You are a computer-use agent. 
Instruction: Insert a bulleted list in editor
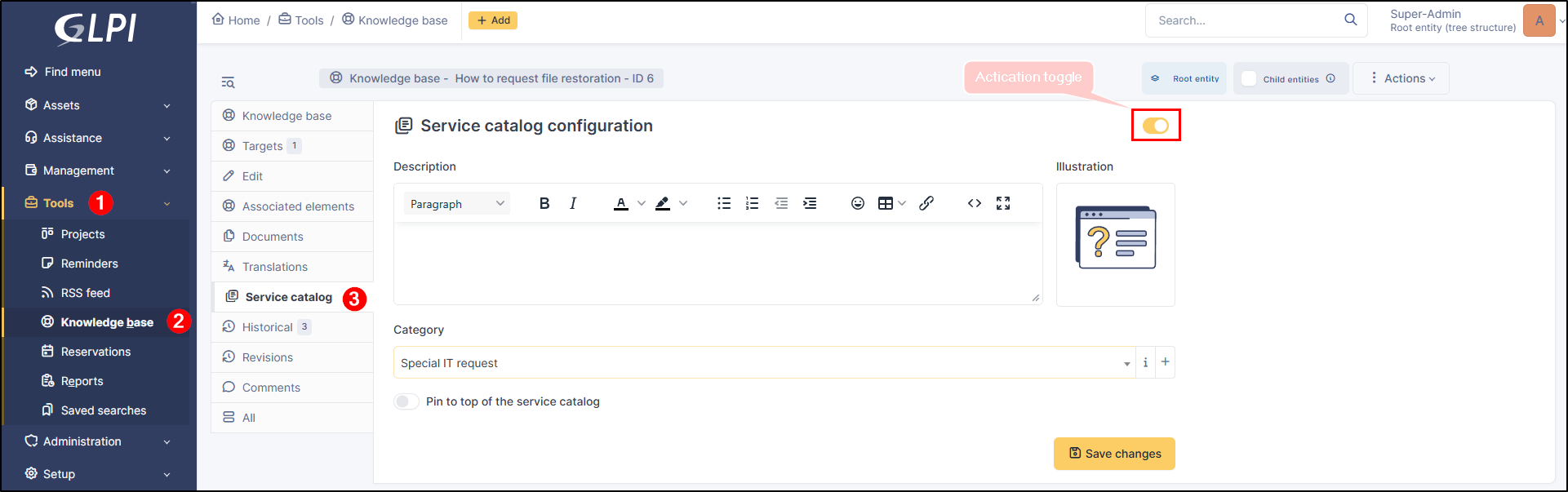click(723, 204)
